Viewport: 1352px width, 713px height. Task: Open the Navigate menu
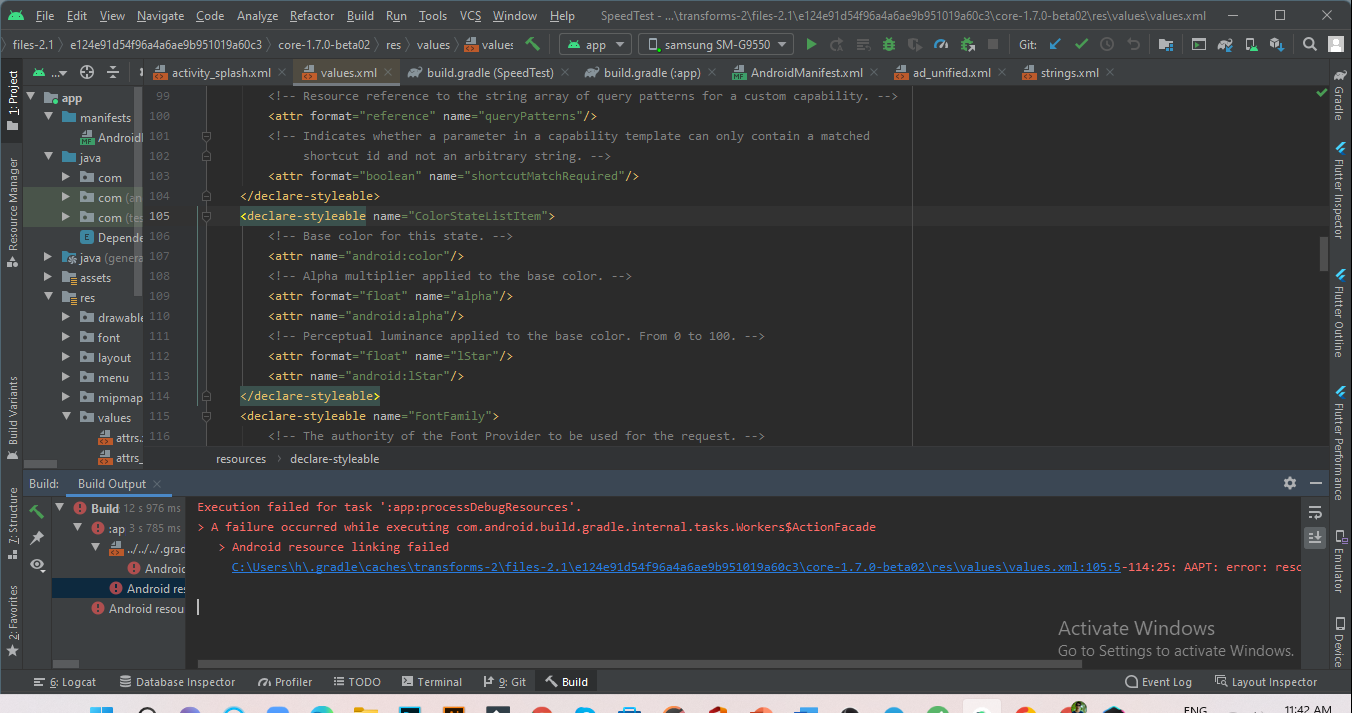coord(160,16)
